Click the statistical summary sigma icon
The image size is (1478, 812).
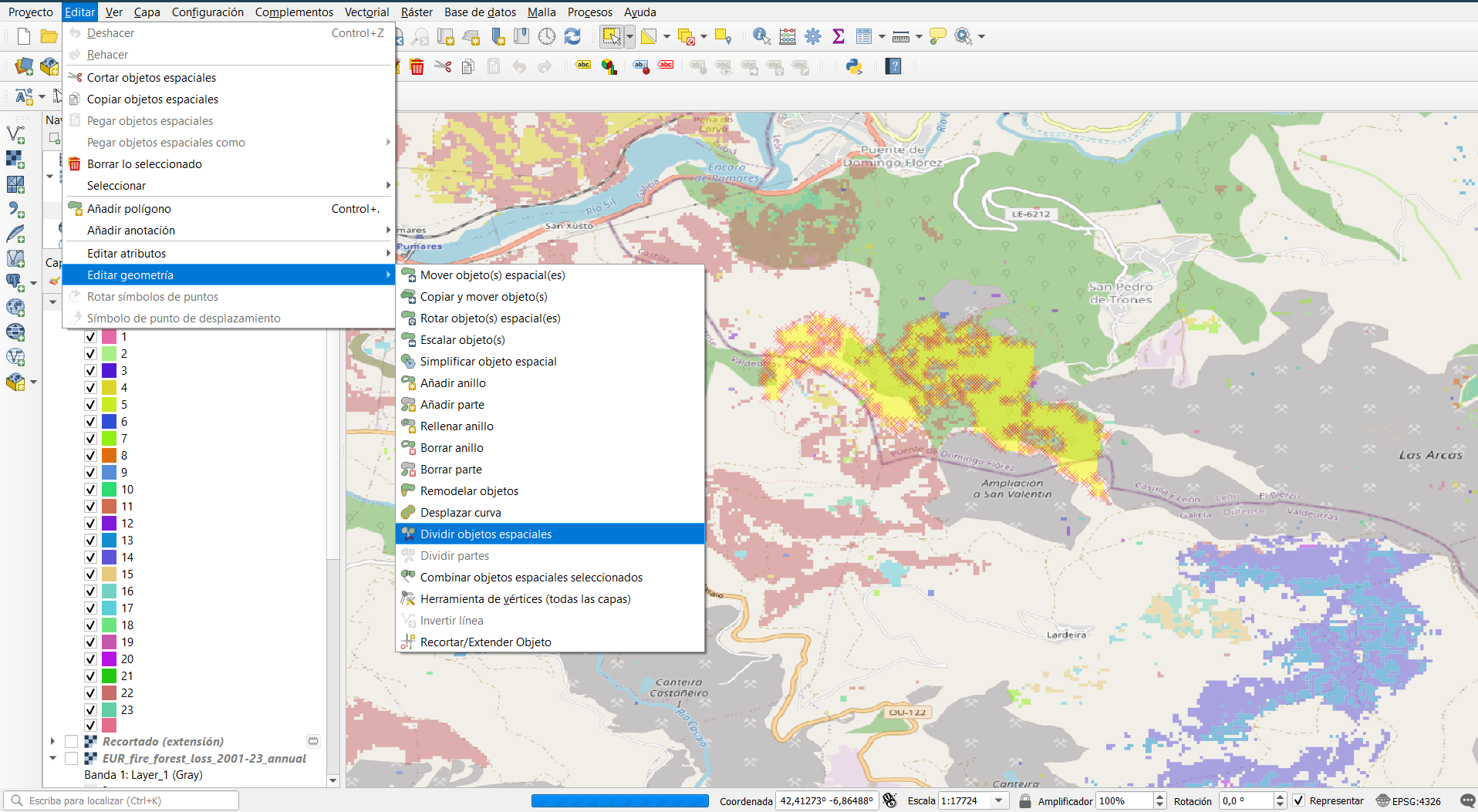point(839,36)
